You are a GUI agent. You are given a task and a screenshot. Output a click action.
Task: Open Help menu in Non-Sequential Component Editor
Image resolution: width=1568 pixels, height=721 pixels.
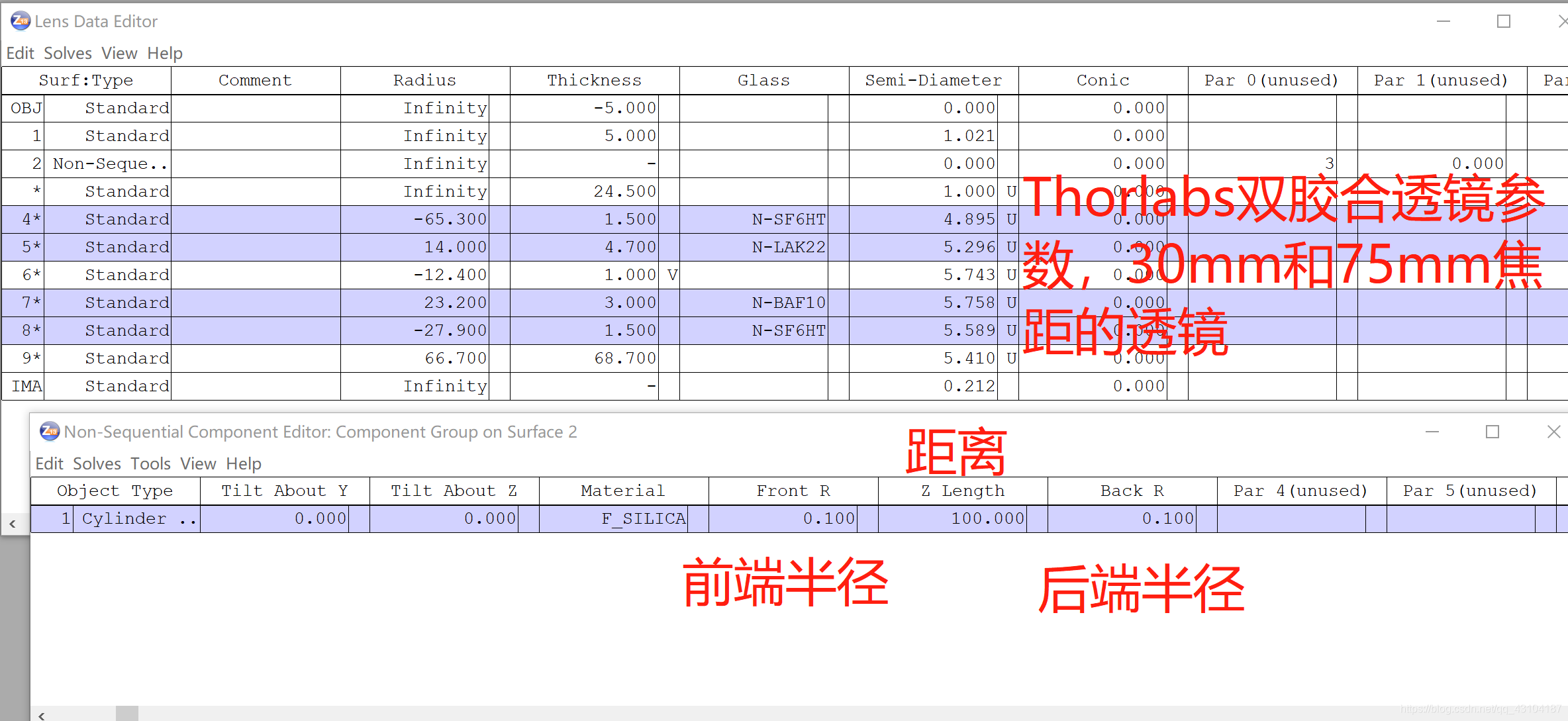[x=244, y=463]
